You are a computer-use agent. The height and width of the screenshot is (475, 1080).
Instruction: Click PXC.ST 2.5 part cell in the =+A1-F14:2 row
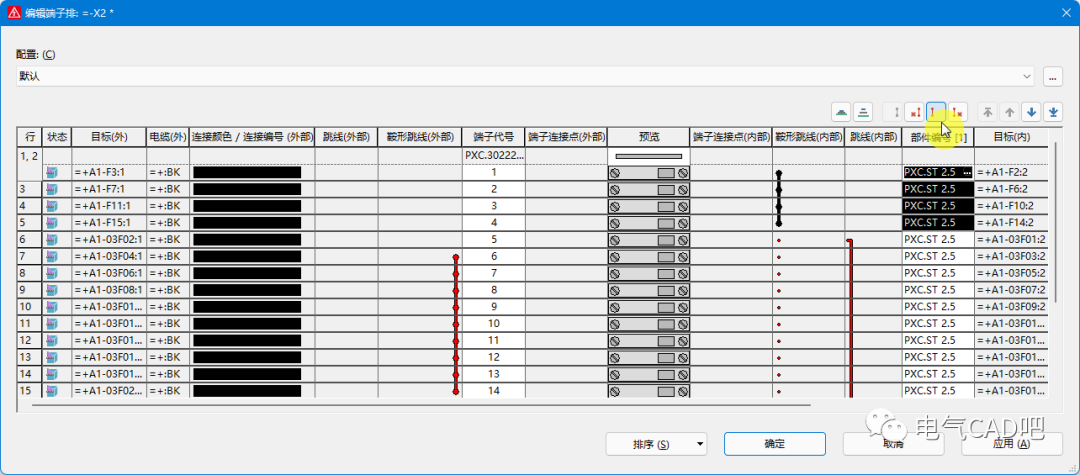(937, 223)
